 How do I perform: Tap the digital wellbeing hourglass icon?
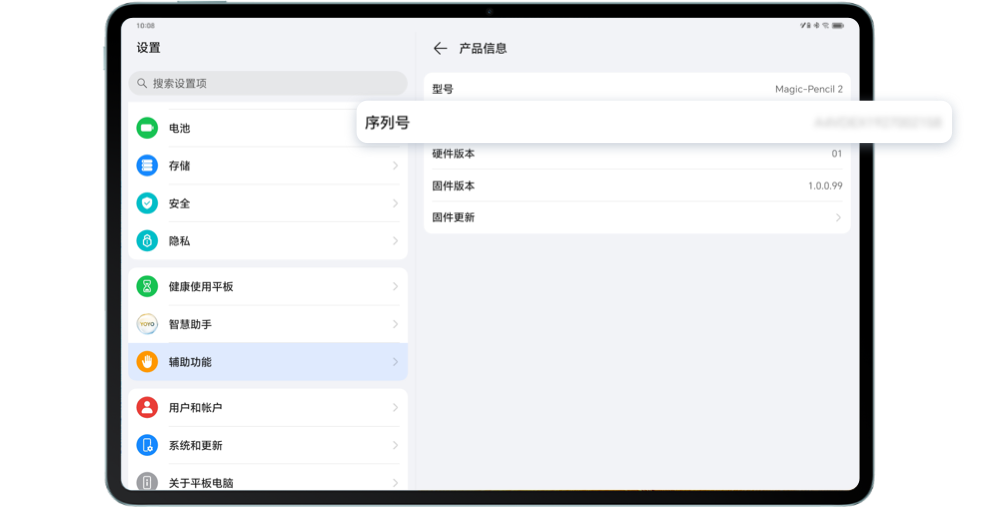(x=147, y=287)
